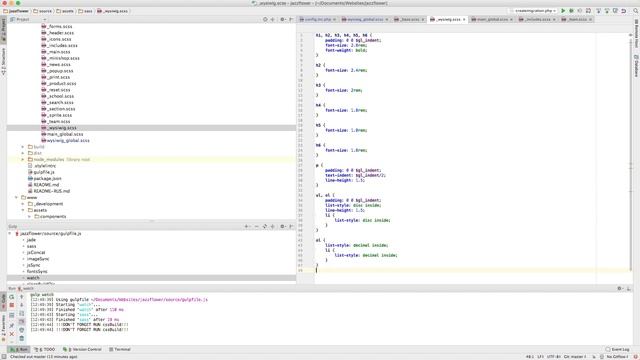
Task: Click gulpfile.js path link in Run console
Action: 149,300
